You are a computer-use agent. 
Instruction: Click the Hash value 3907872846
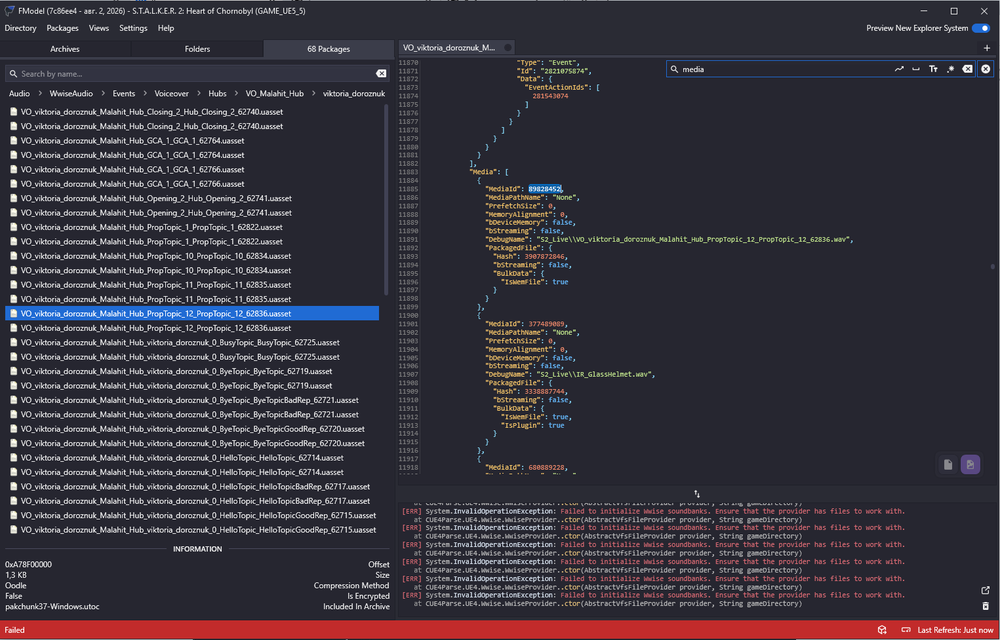pos(545,256)
